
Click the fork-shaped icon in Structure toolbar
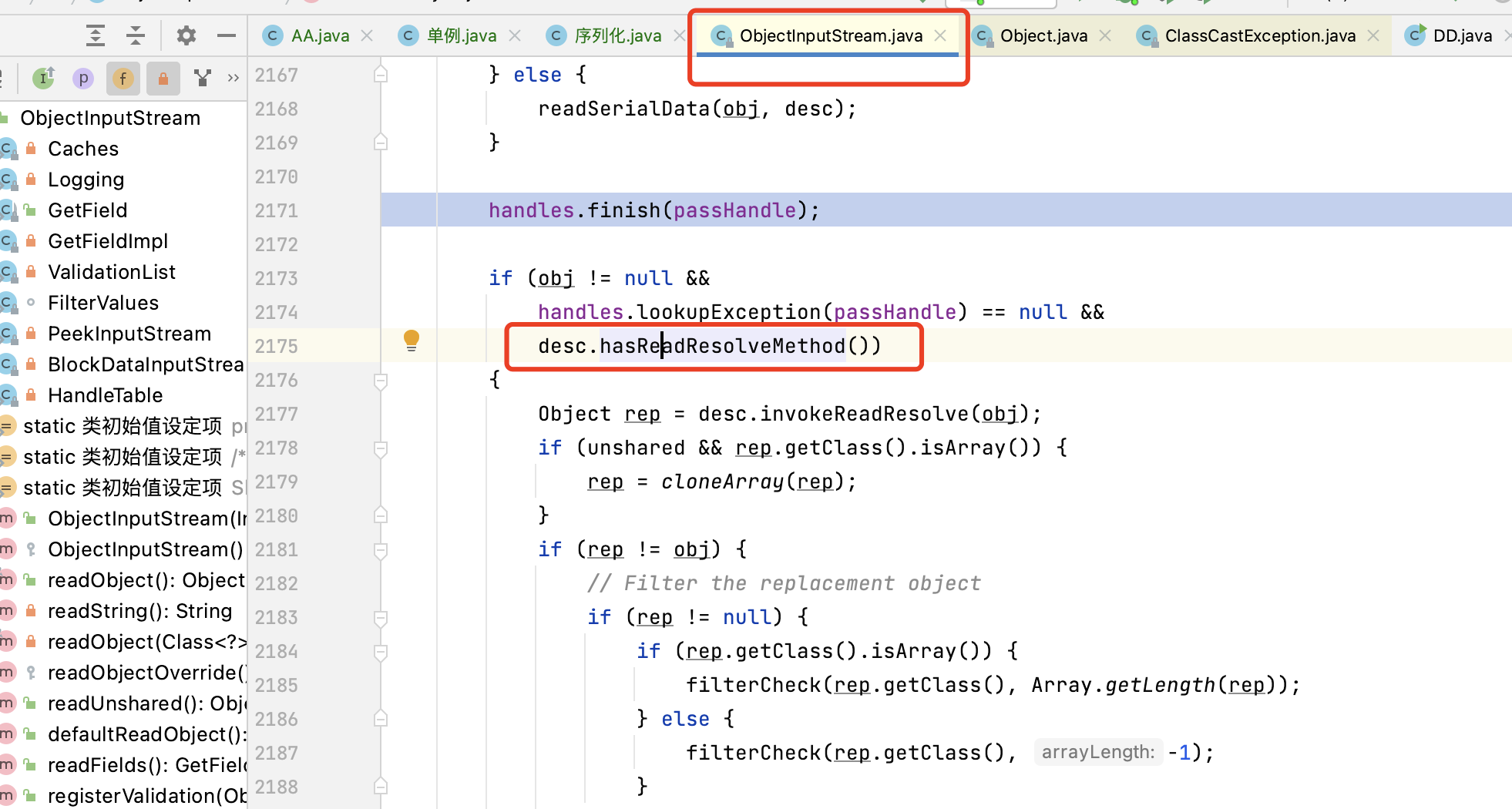point(203,78)
